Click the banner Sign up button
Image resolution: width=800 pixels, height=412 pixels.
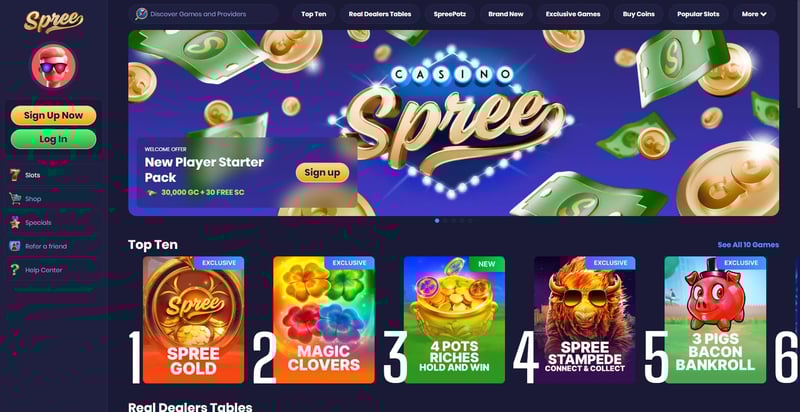pyautogui.click(x=322, y=172)
